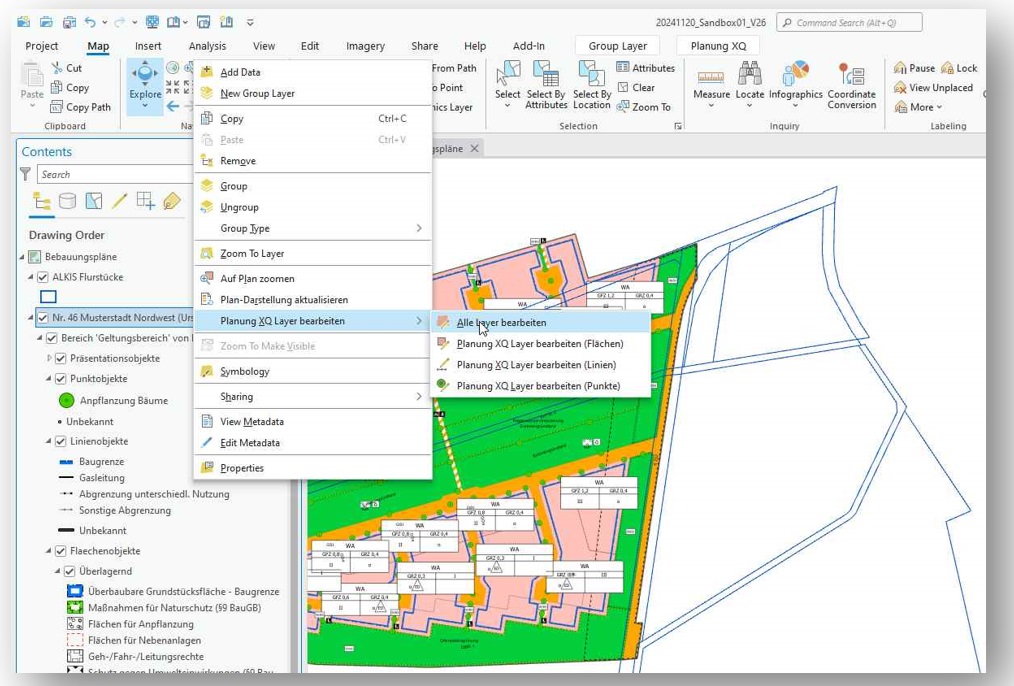1014x686 pixels.
Task: Lock labels with the Lock button
Action: [x=959, y=68]
